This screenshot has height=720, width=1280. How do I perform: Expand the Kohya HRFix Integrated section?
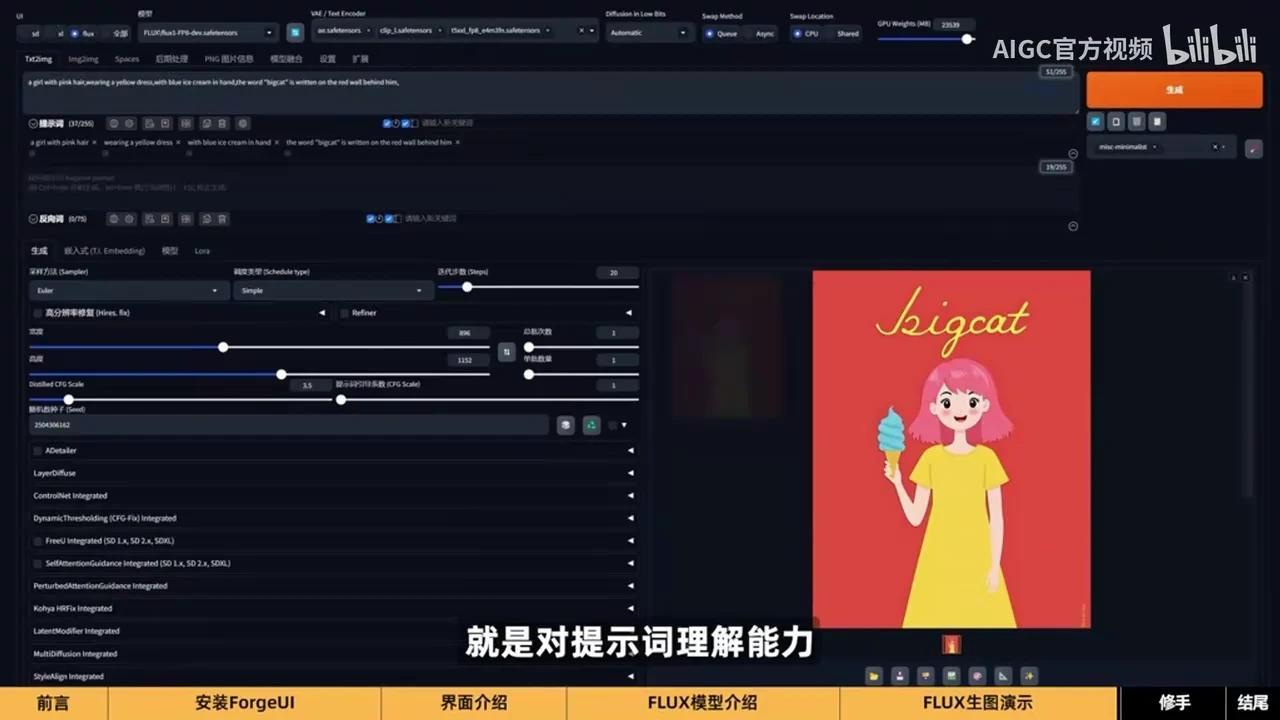pos(333,608)
